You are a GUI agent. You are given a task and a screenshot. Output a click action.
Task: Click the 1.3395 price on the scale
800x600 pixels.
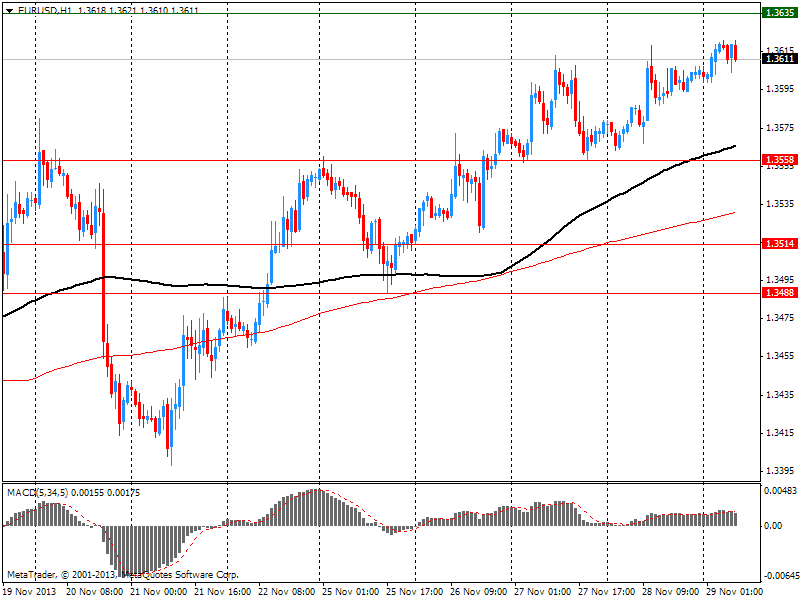coord(780,471)
